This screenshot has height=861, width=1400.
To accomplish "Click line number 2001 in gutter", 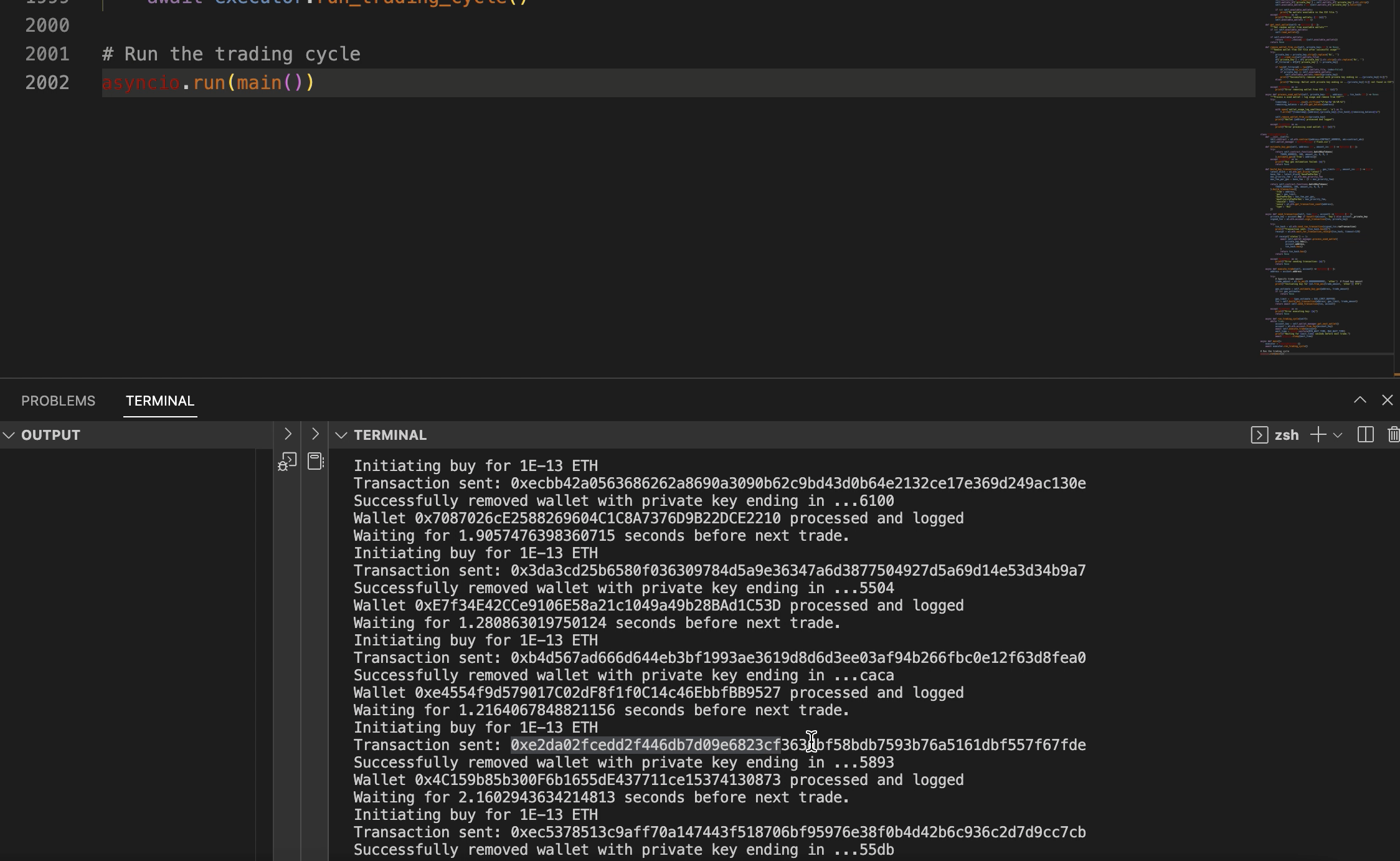I will [x=47, y=54].
